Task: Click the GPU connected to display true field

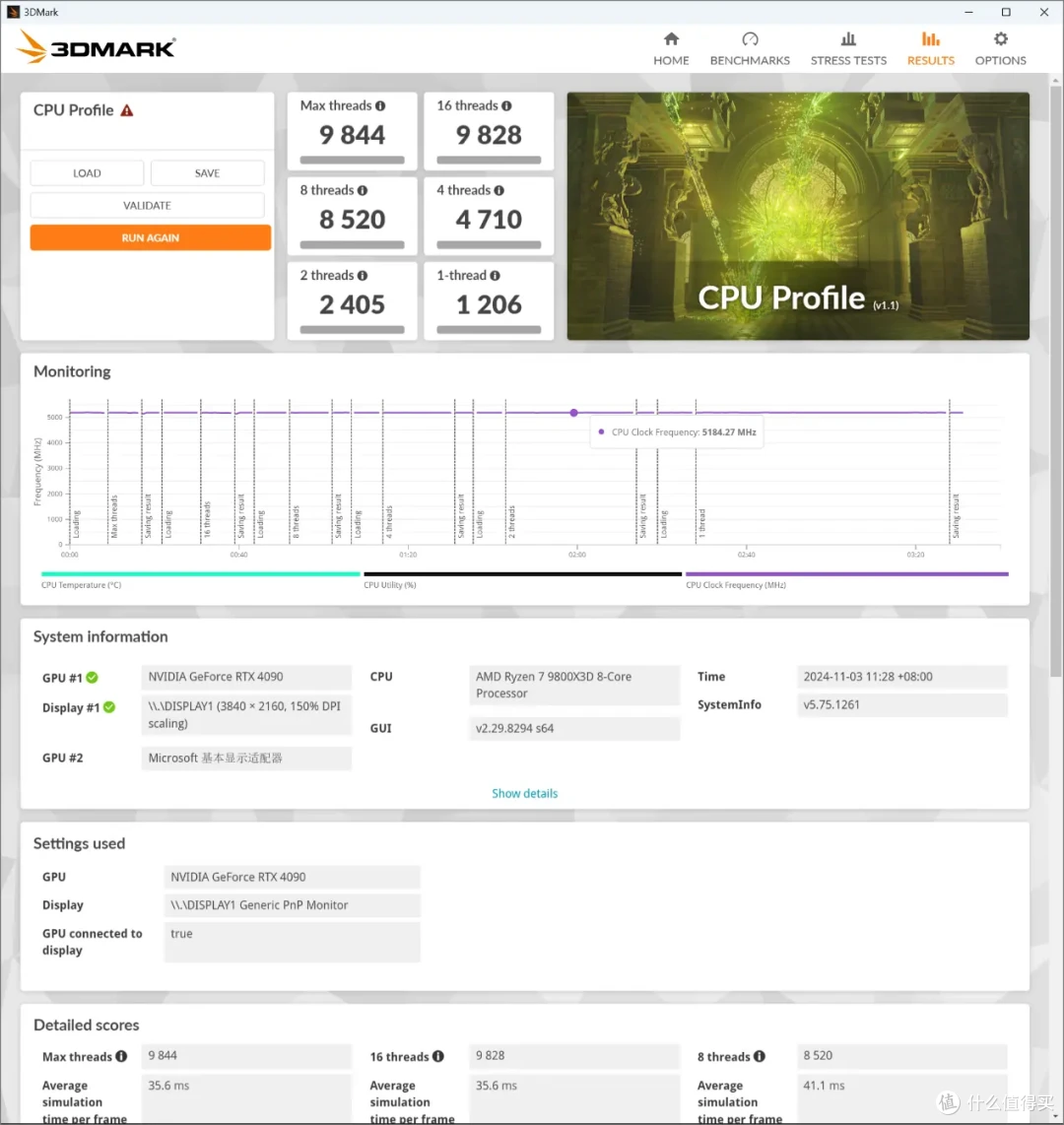Action: tap(292, 942)
